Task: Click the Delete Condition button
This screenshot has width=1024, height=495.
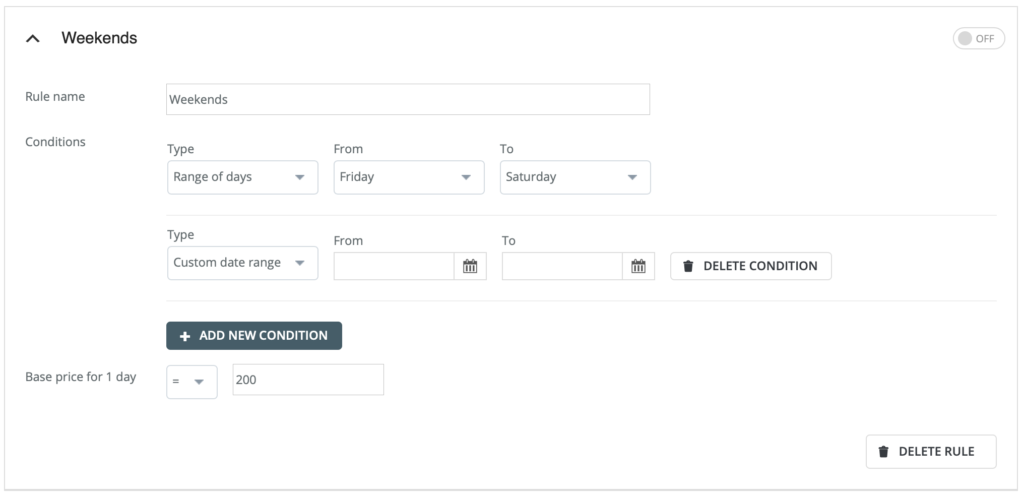Action: [x=750, y=266]
